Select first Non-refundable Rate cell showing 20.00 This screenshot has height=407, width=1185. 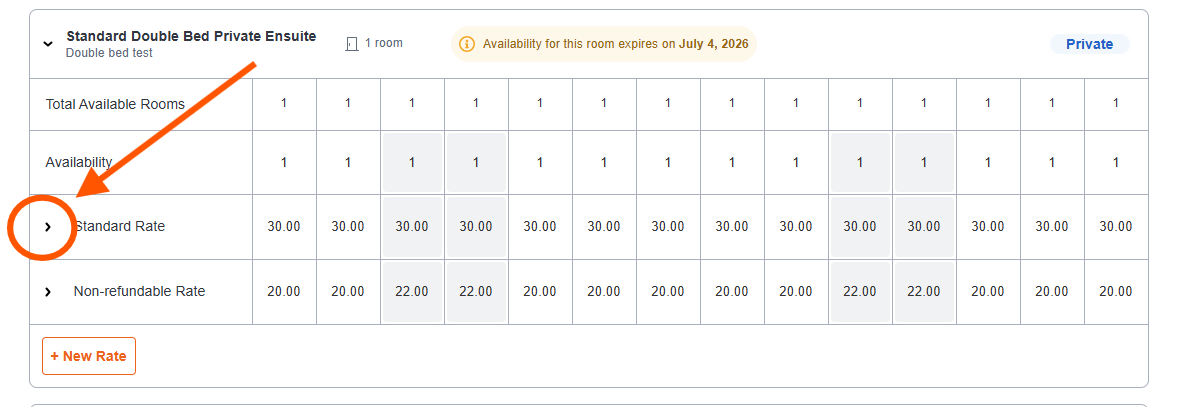tap(284, 291)
